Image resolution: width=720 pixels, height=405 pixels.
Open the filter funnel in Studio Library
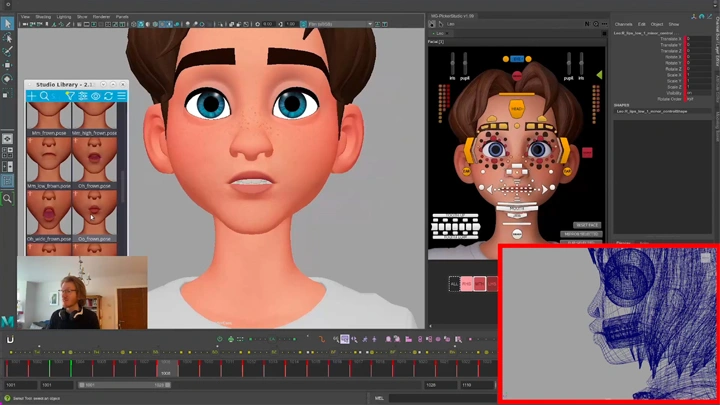tap(70, 97)
